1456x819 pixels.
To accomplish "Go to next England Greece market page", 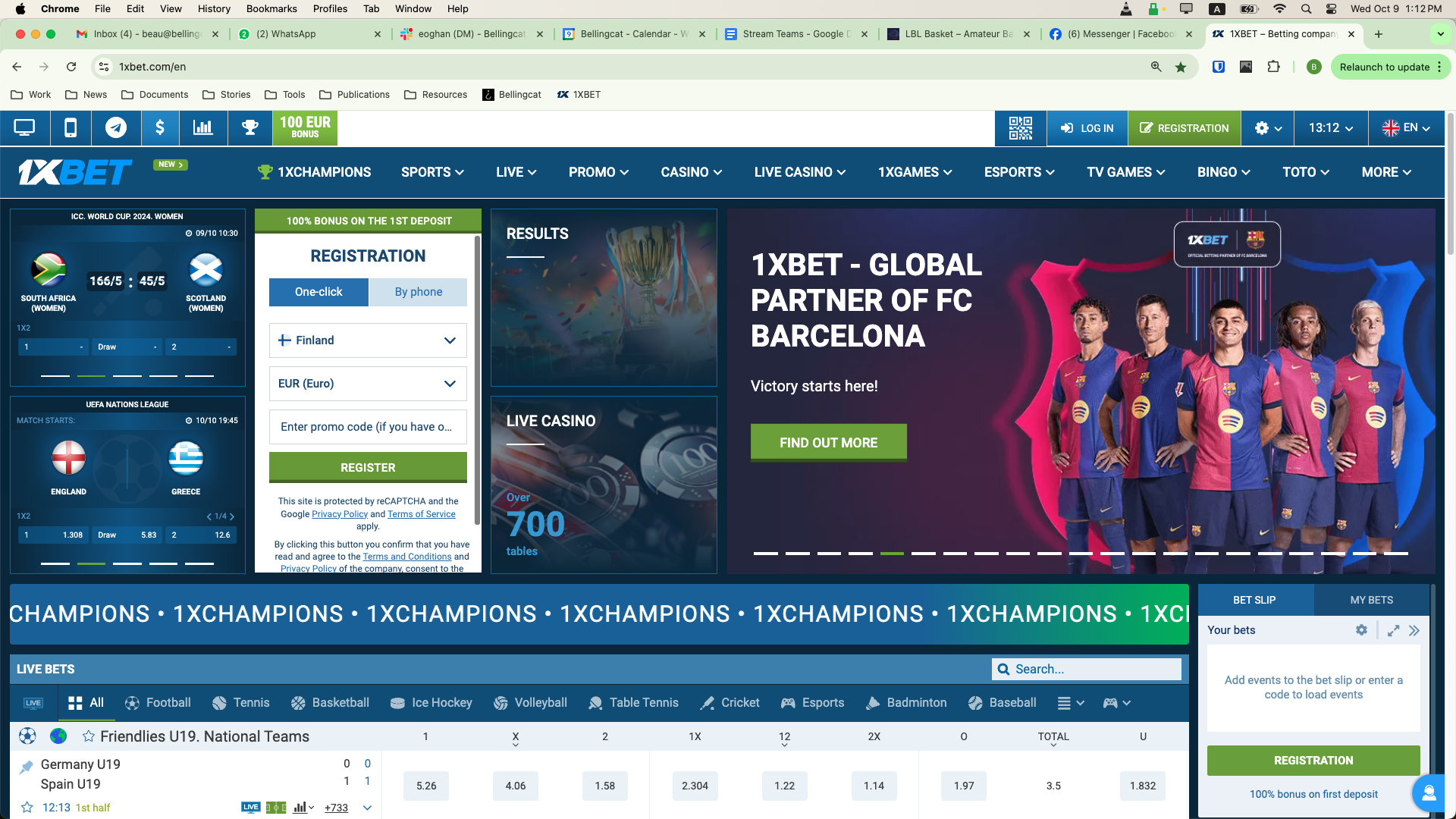I will 232,516.
